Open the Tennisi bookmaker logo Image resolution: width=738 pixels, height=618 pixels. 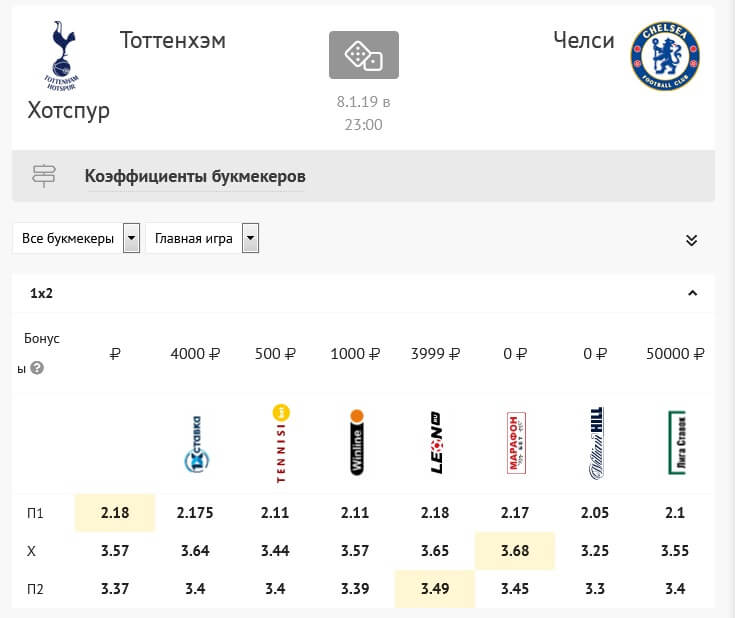[x=281, y=443]
